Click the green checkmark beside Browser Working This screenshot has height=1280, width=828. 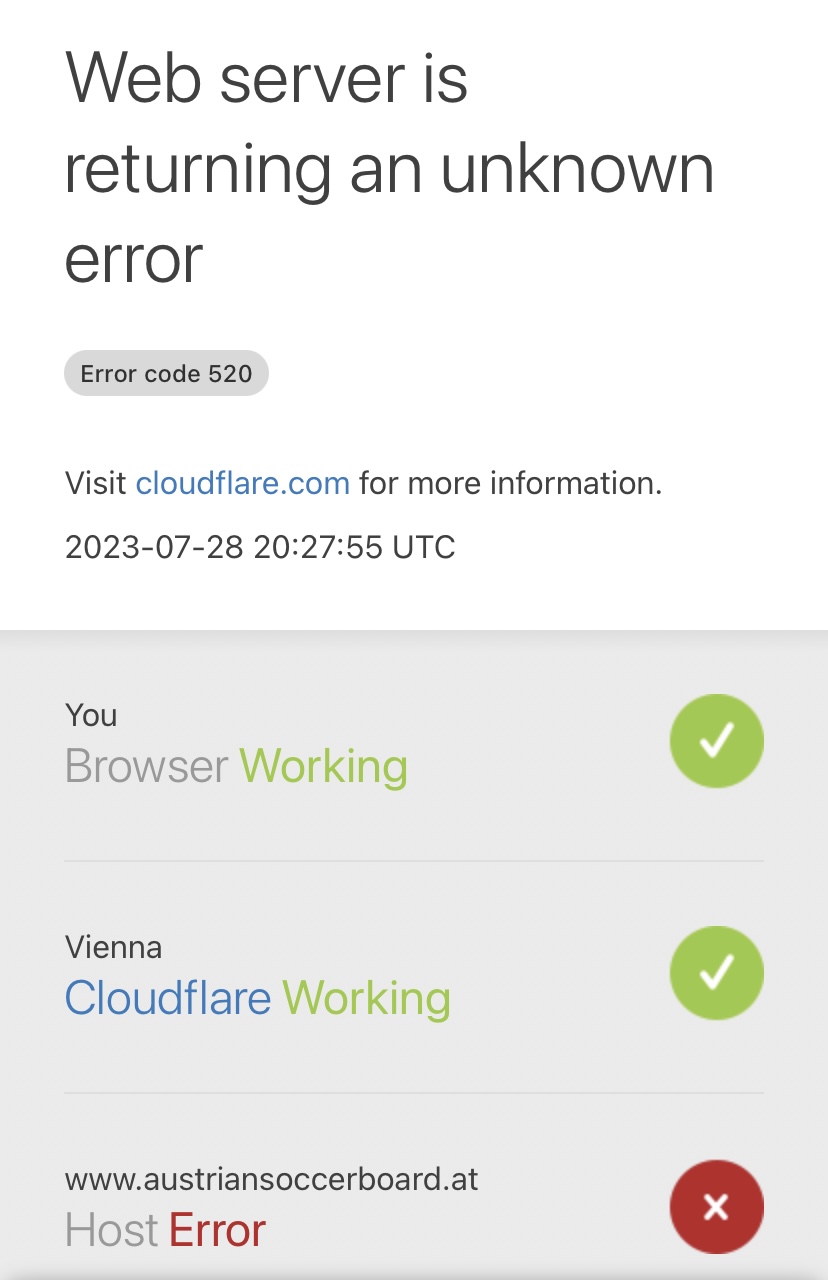click(716, 741)
